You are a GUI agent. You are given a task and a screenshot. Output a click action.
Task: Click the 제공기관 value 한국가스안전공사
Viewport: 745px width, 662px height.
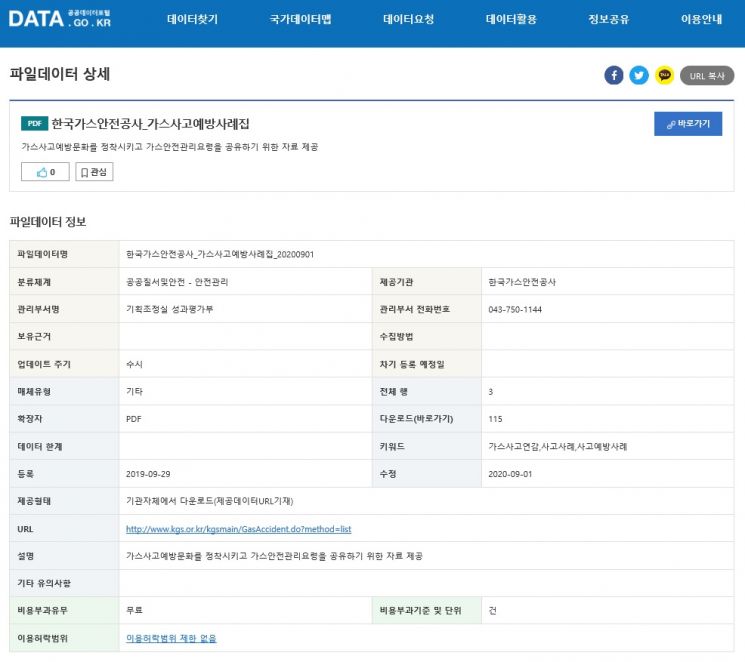click(522, 282)
